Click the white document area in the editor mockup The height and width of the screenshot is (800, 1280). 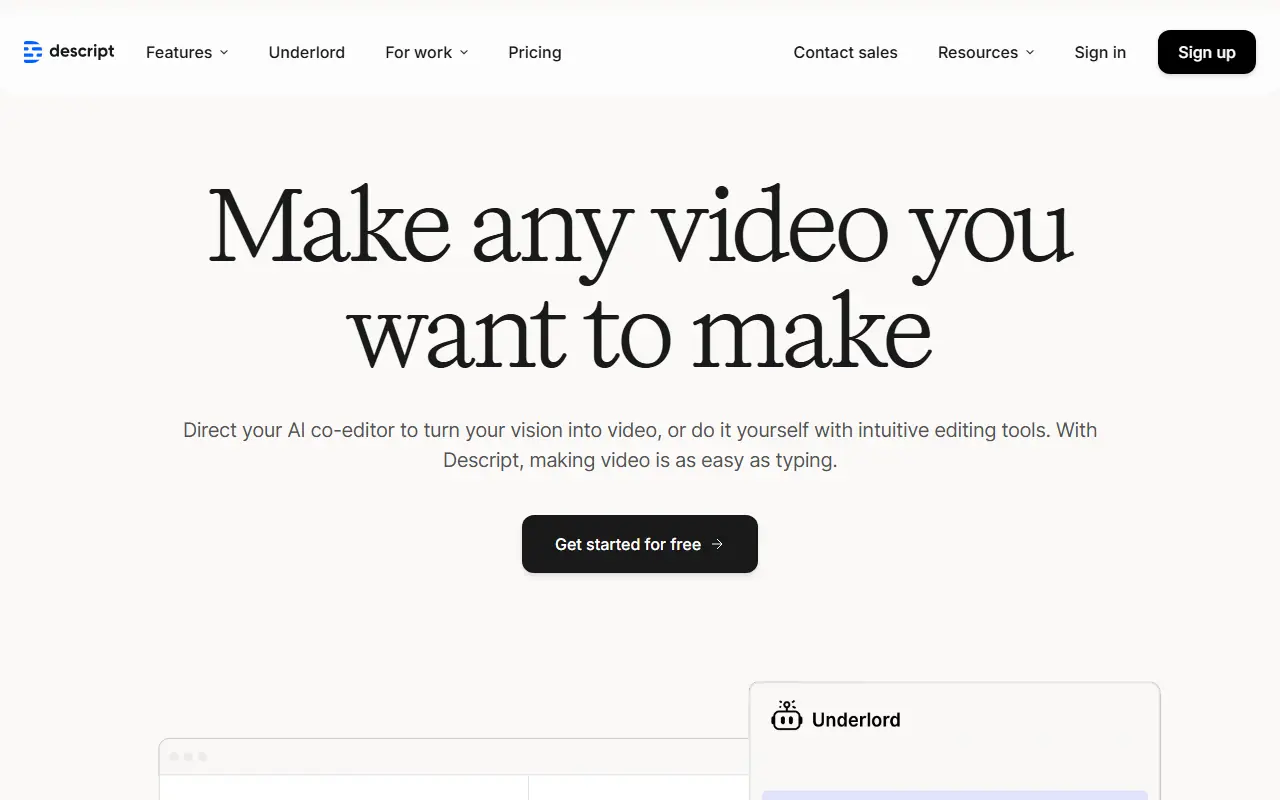(x=345, y=790)
